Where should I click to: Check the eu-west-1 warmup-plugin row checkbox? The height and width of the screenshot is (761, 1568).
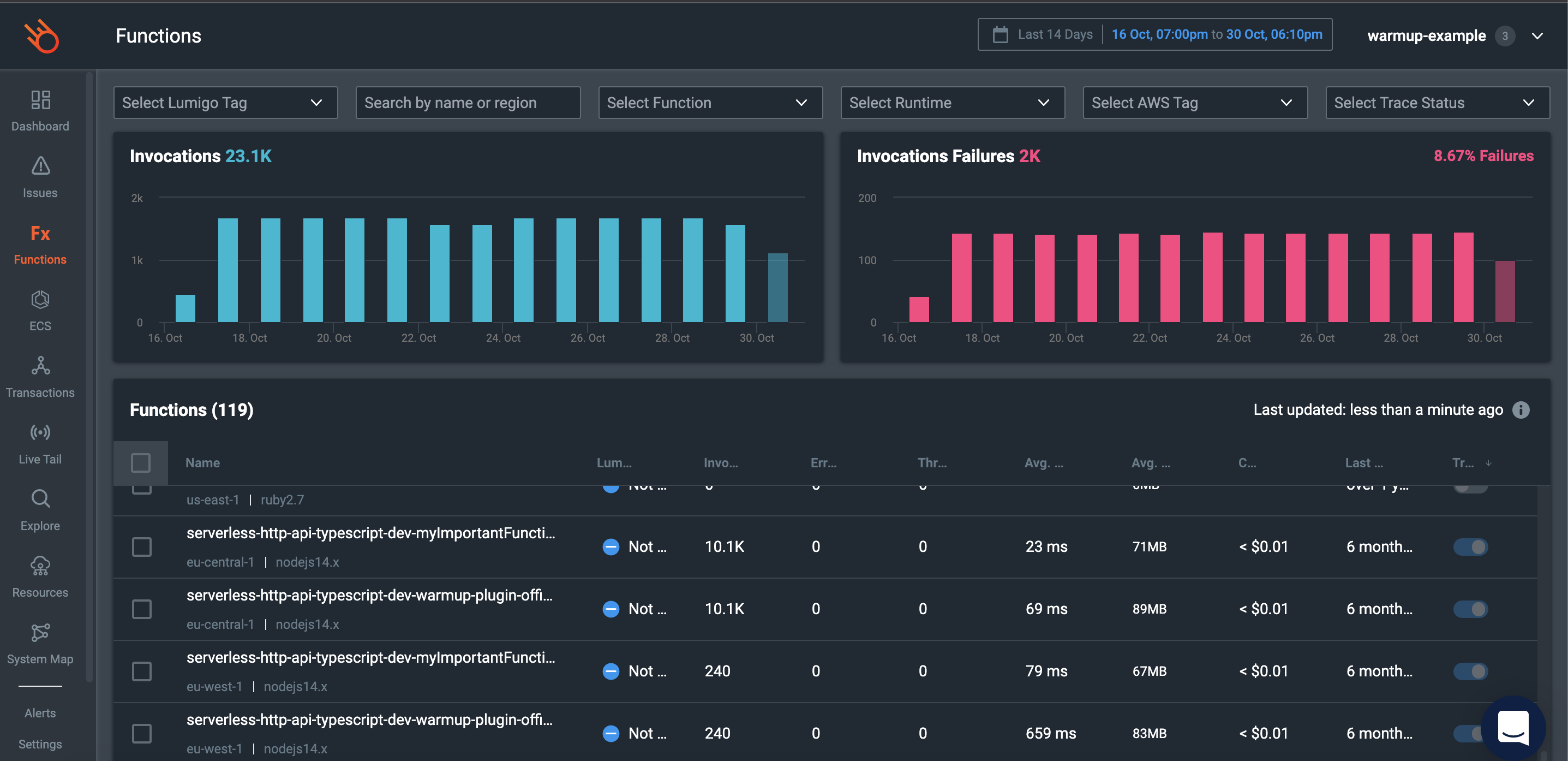pyautogui.click(x=142, y=733)
